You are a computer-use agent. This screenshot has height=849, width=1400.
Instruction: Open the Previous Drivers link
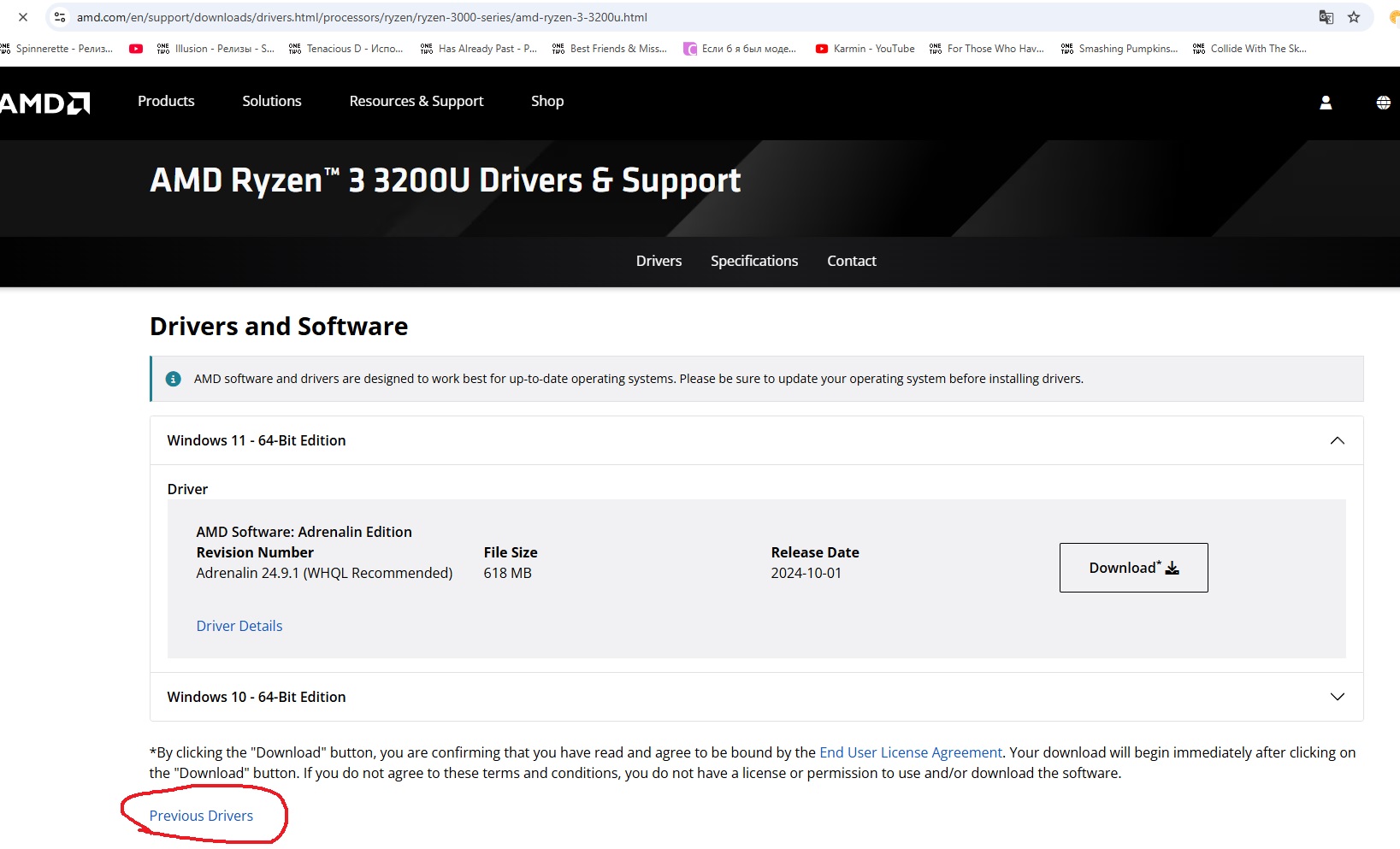coord(201,816)
